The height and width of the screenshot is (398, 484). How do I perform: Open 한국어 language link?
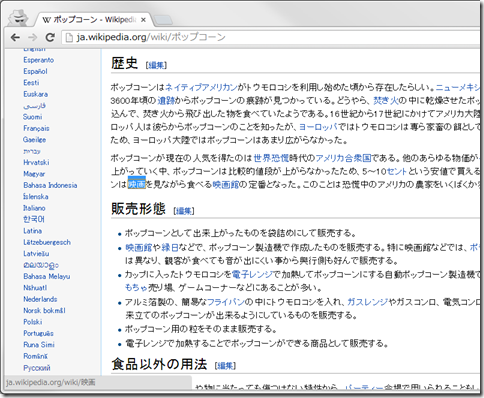point(34,219)
